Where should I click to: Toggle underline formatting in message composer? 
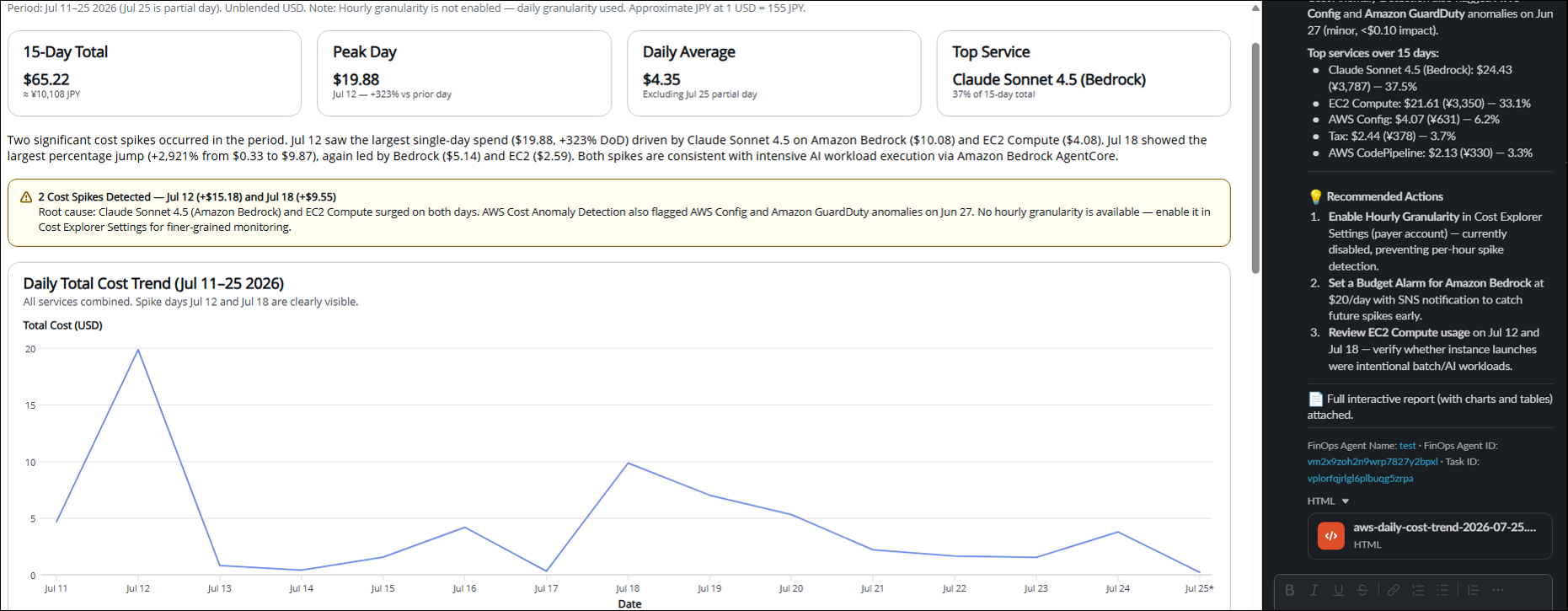pyautogui.click(x=1338, y=590)
